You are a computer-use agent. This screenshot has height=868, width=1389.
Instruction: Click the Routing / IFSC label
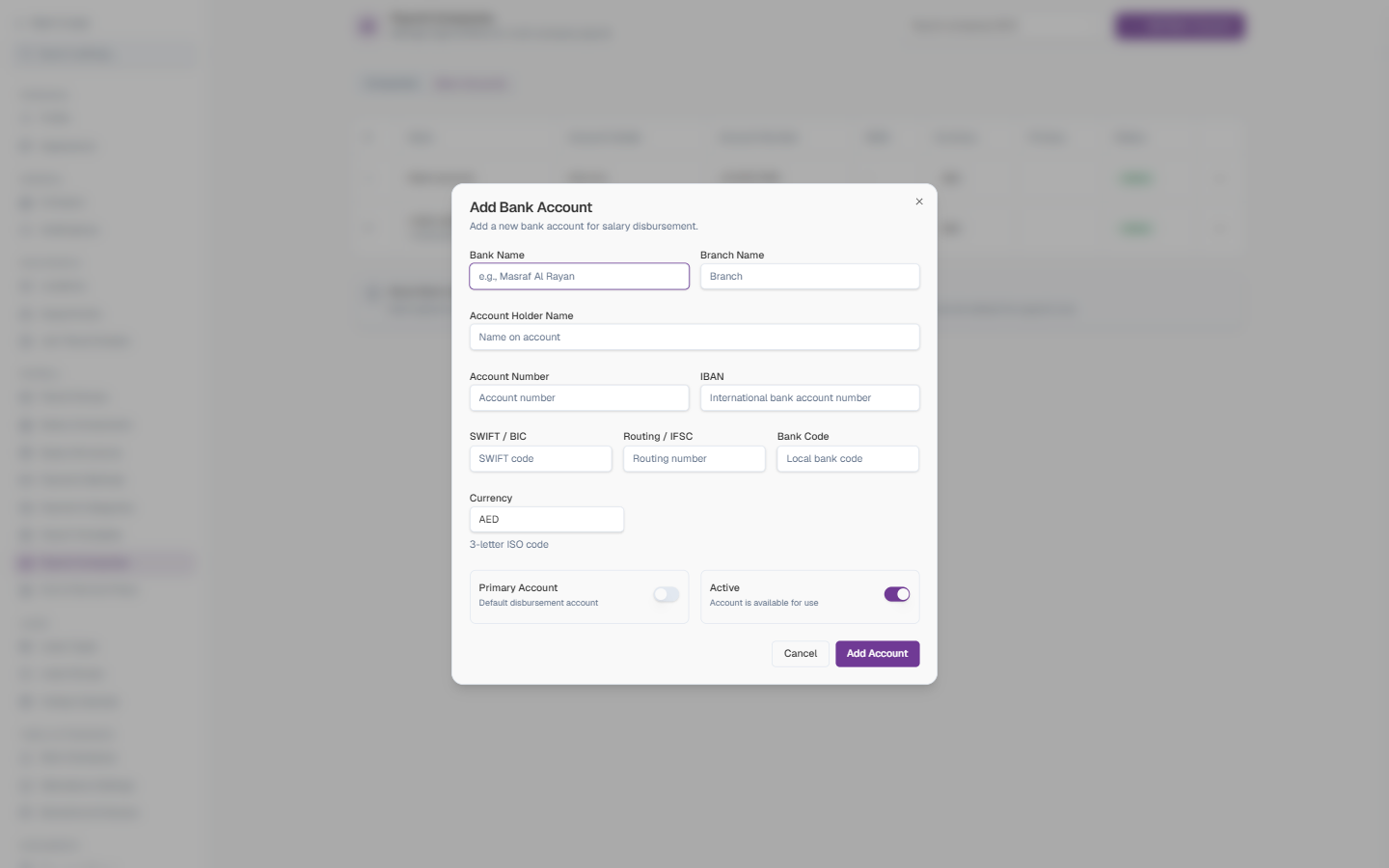point(658,437)
